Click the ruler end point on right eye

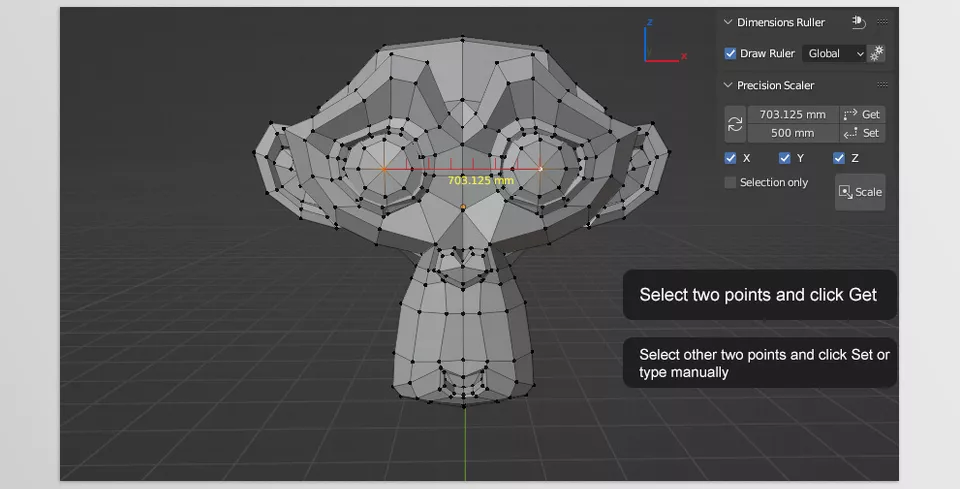coord(541,169)
